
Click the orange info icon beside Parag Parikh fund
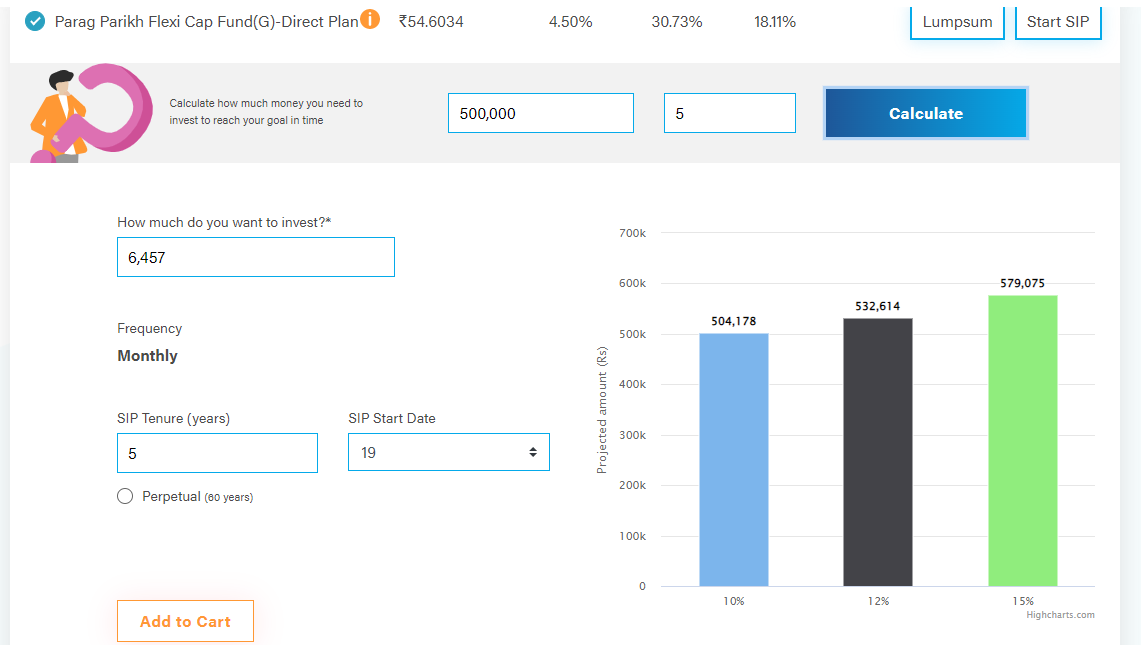click(x=370, y=19)
